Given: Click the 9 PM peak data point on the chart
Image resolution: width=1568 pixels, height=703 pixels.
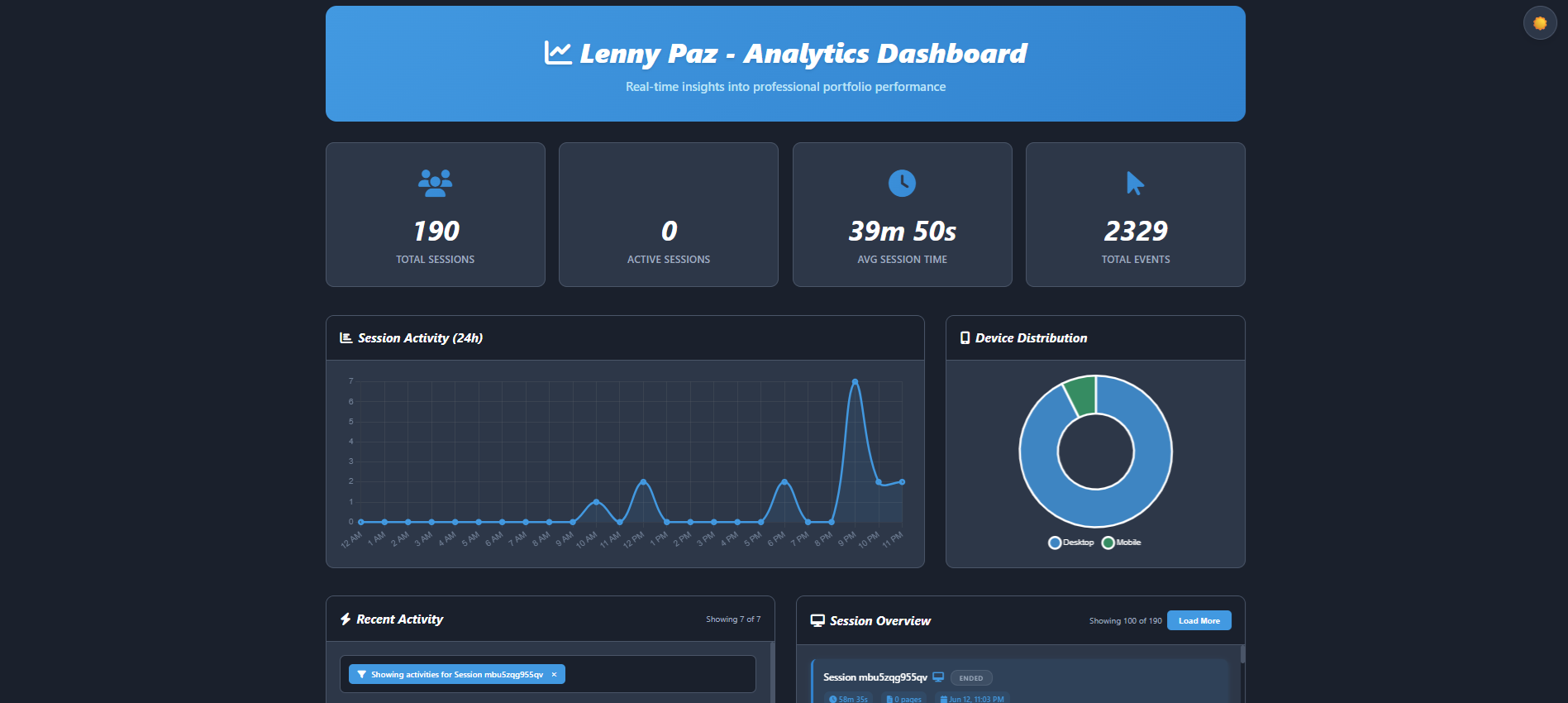Looking at the screenshot, I should [x=855, y=382].
